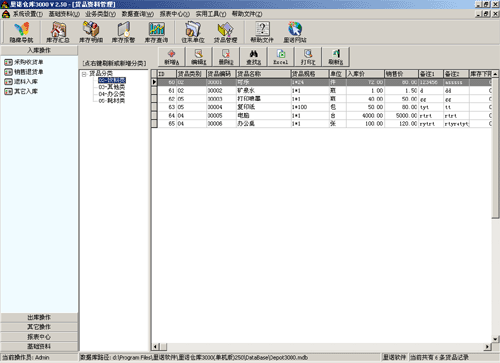Click the 入库价 column header
Viewport: 500px width, 363px height.
pos(365,74)
